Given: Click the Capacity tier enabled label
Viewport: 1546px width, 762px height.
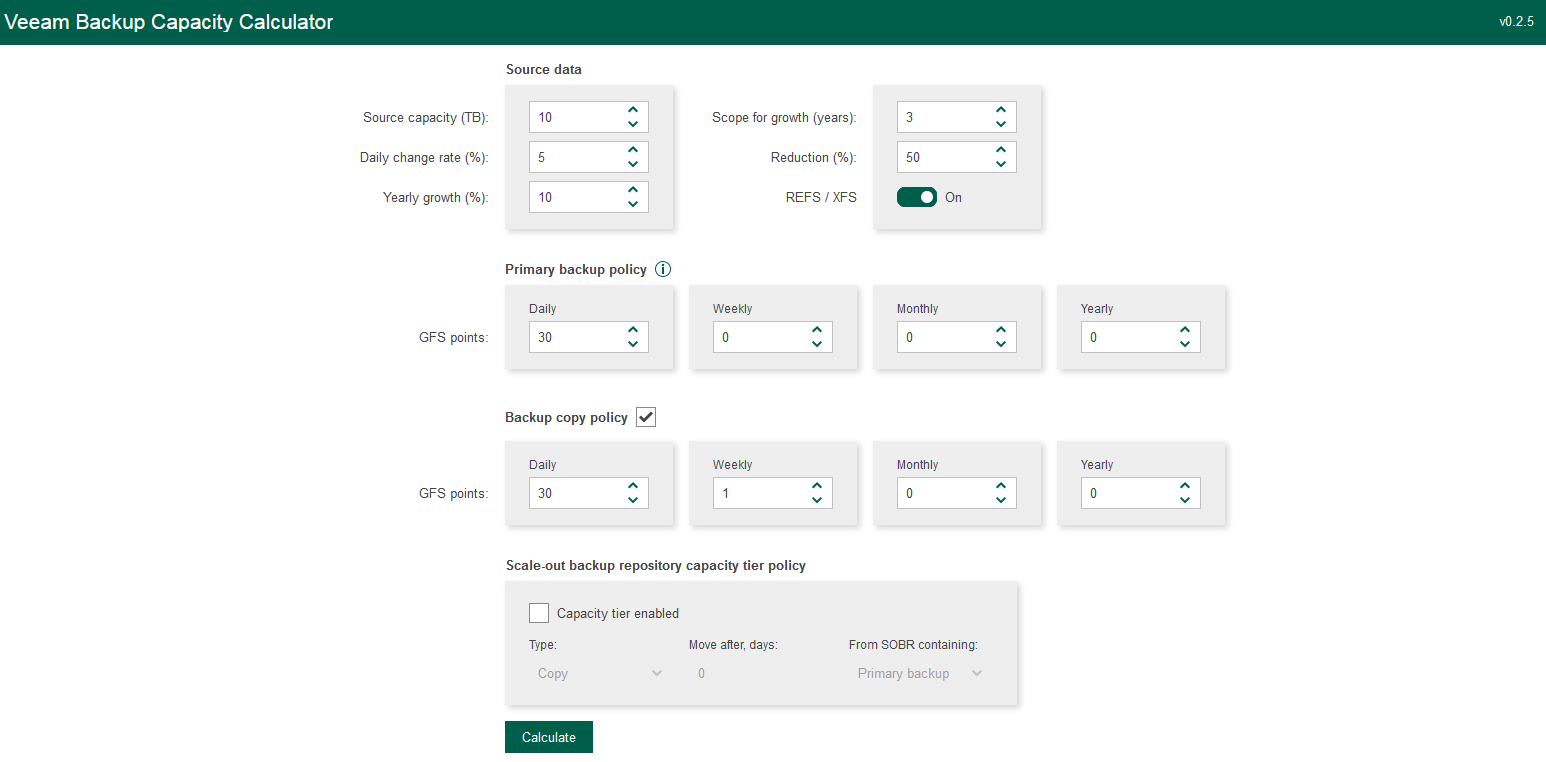Looking at the screenshot, I should click(618, 613).
